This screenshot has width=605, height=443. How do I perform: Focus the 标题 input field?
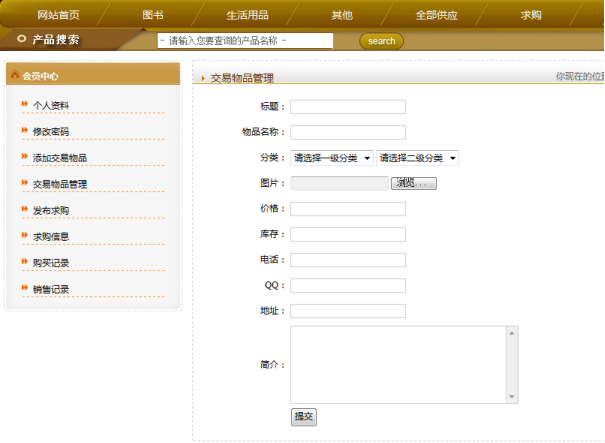point(348,107)
